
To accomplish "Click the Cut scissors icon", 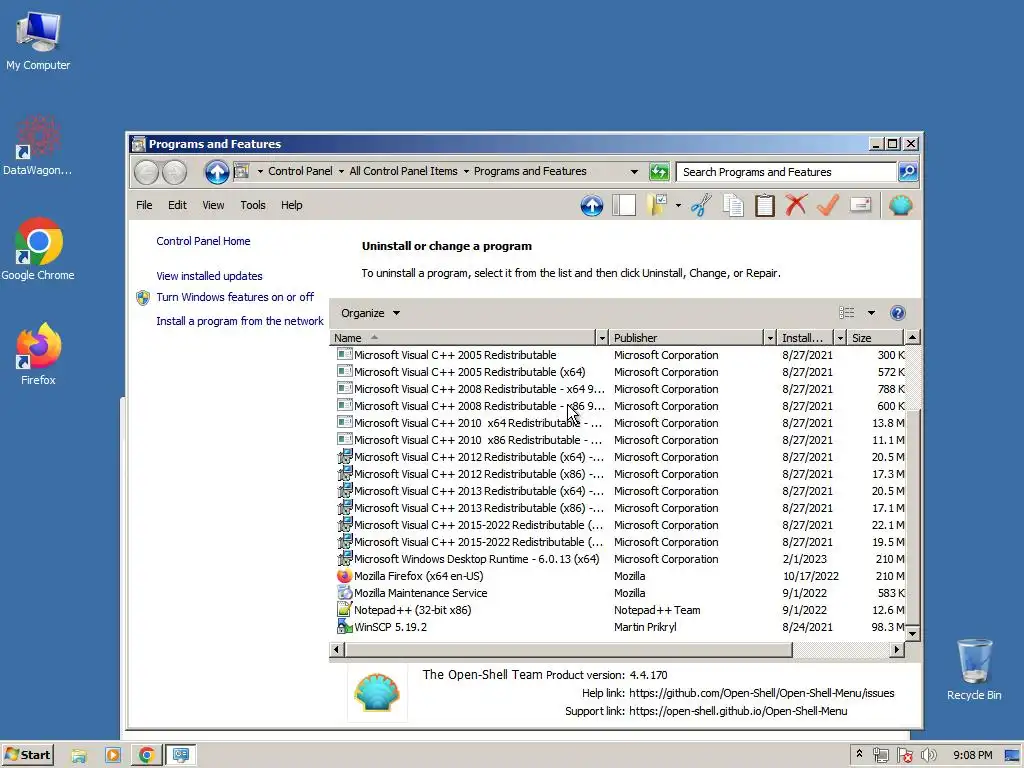I will (701, 206).
